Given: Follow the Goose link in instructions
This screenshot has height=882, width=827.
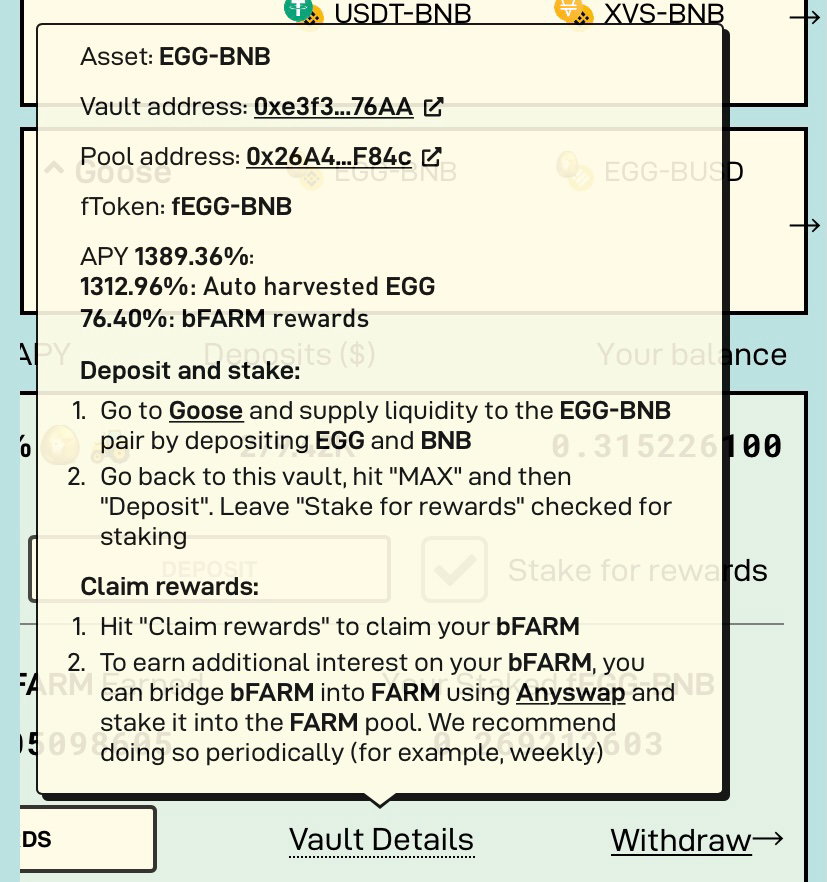Looking at the screenshot, I should [206, 411].
